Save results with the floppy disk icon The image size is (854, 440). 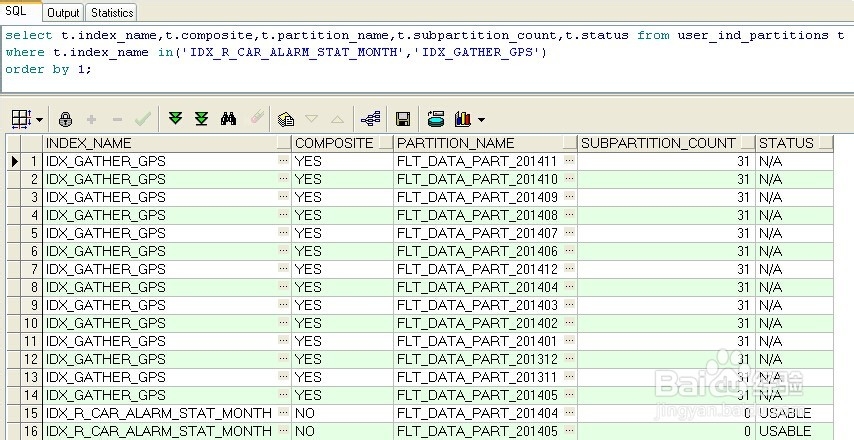403,119
